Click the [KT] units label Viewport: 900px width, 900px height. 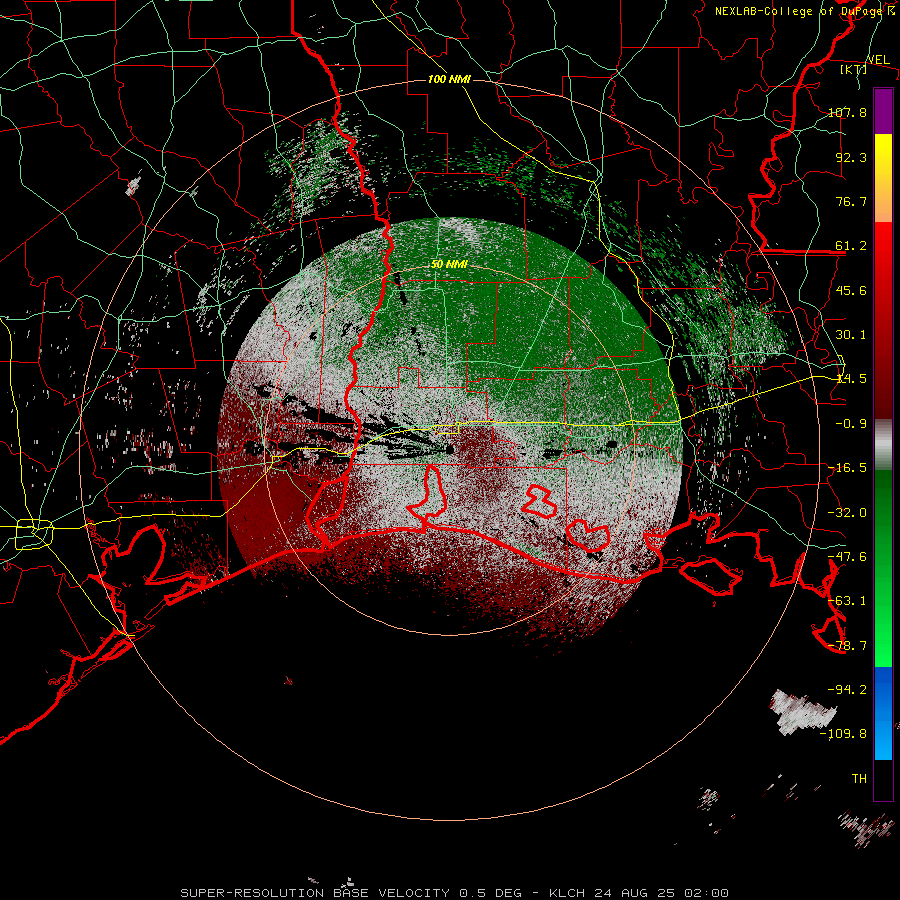coord(853,69)
